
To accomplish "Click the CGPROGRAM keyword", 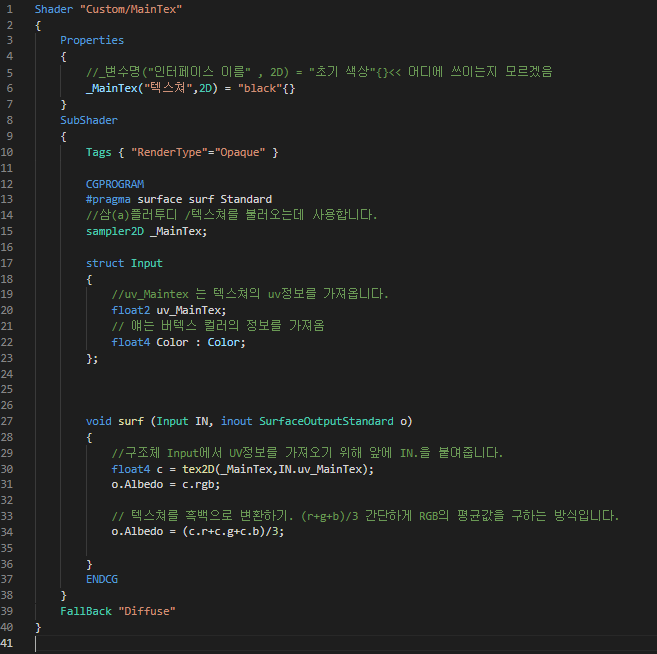I will [x=115, y=184].
